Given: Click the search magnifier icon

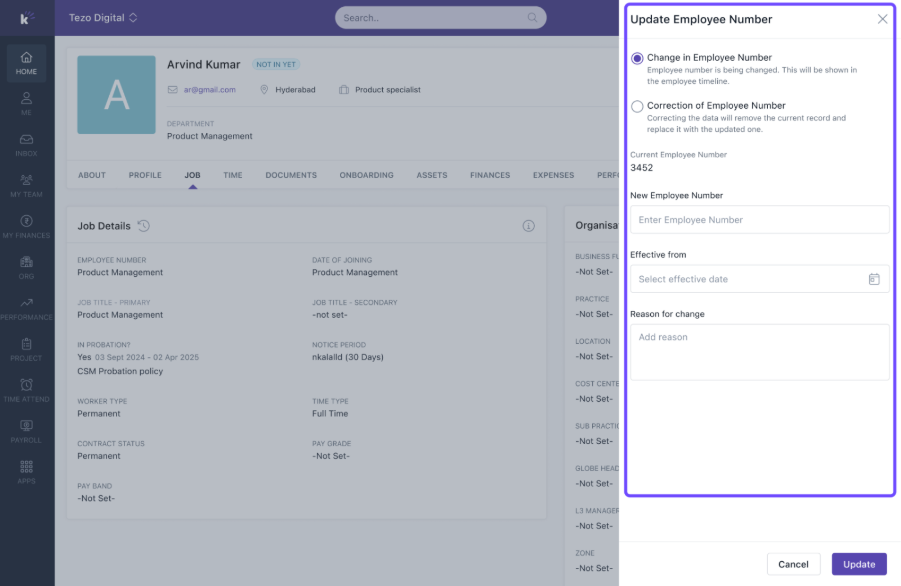Looking at the screenshot, I should pos(533,18).
